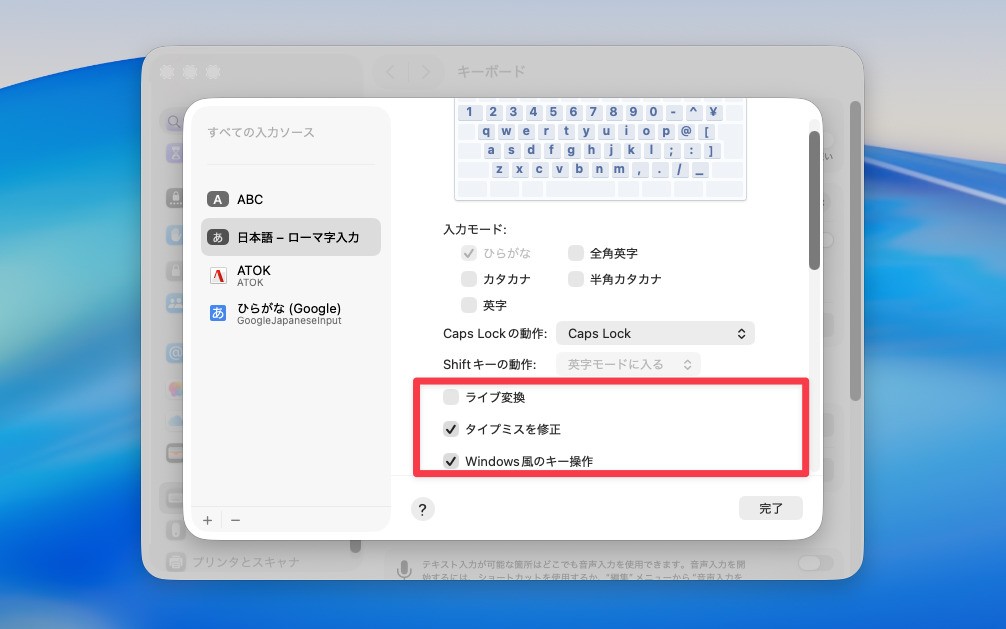Click the dialog's vertical scrollbar
1006x629 pixels.
click(814, 200)
